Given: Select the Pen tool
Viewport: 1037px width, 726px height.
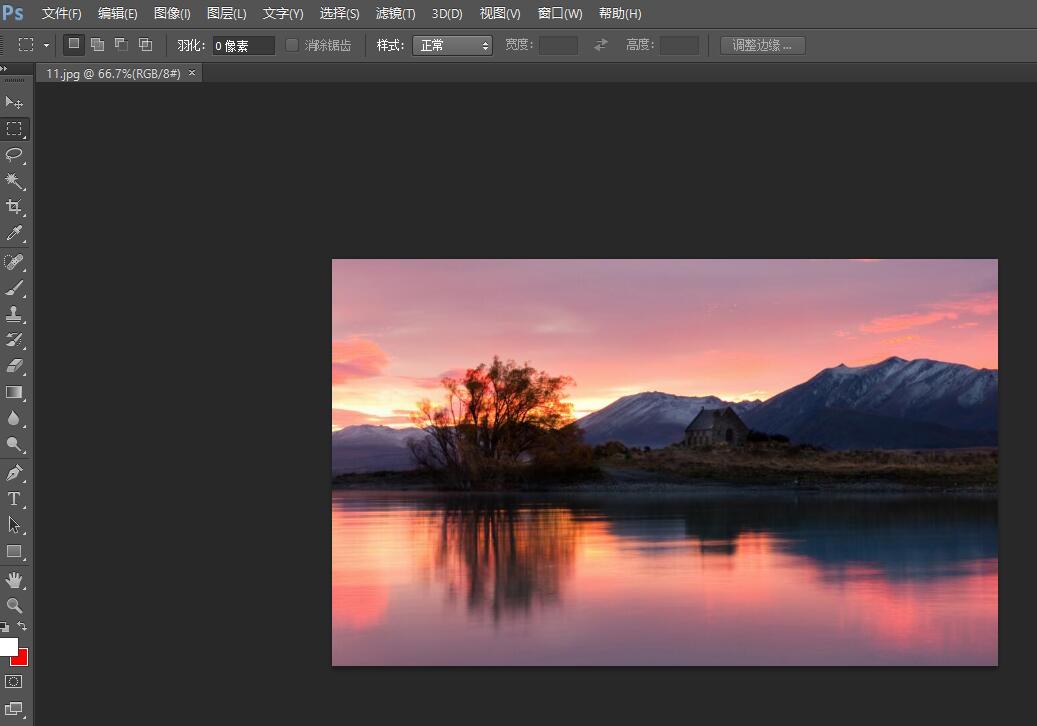Looking at the screenshot, I should (14, 473).
